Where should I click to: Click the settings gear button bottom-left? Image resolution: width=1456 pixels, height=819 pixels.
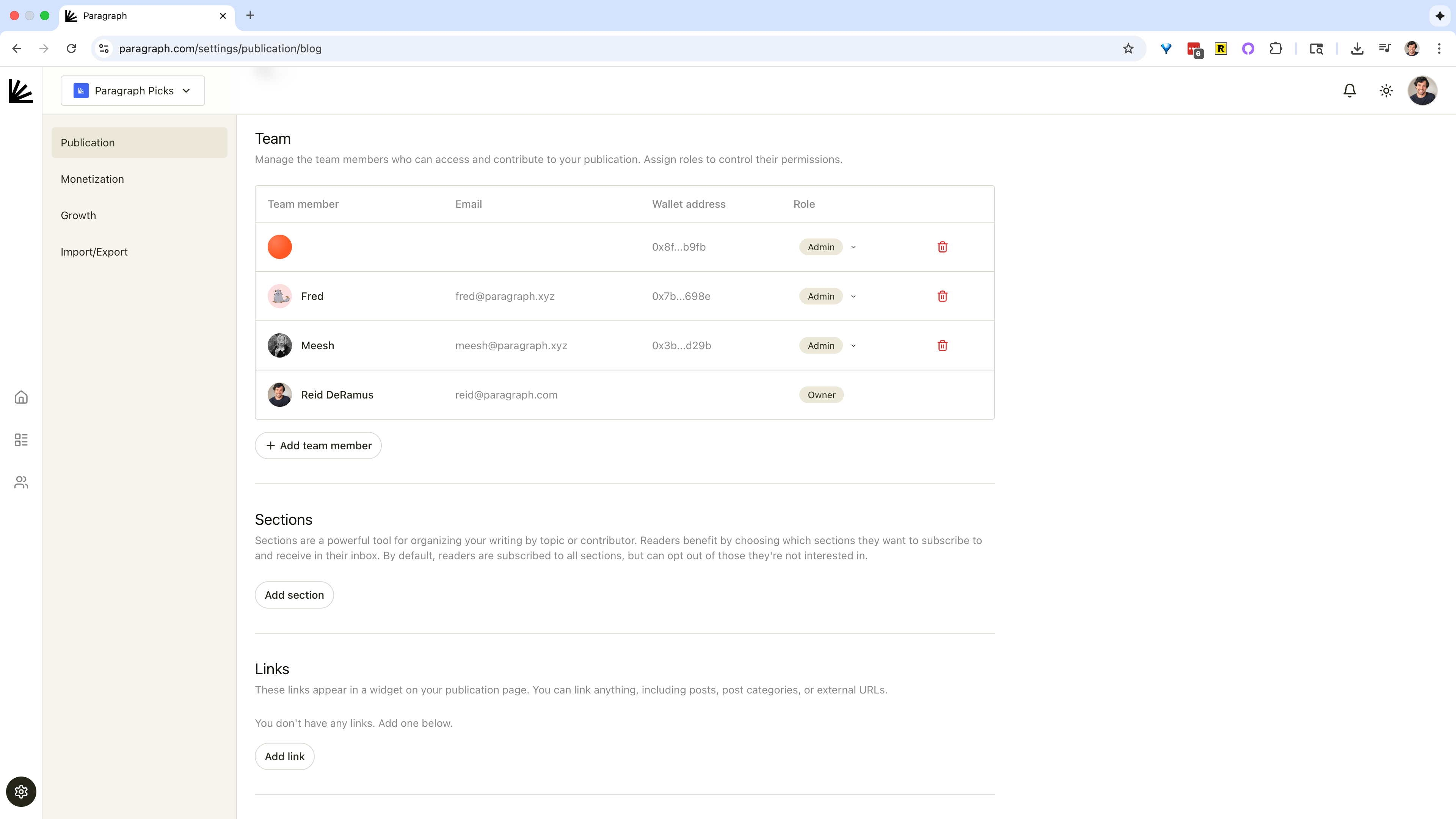tap(21, 791)
